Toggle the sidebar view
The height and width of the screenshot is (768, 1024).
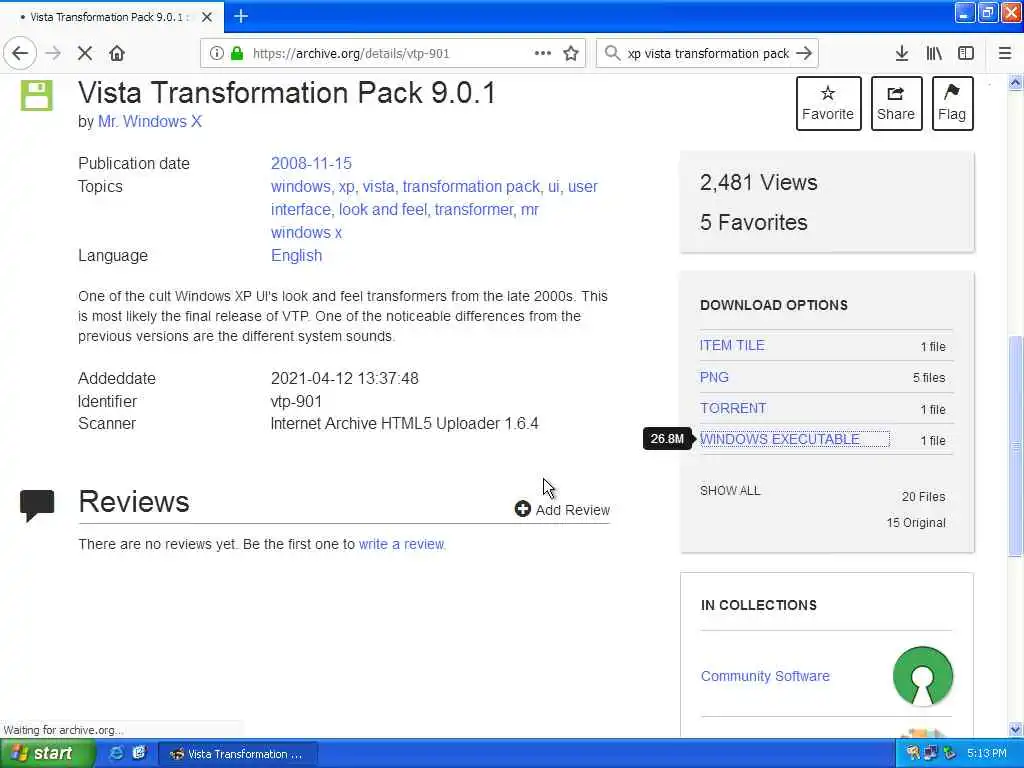(966, 54)
